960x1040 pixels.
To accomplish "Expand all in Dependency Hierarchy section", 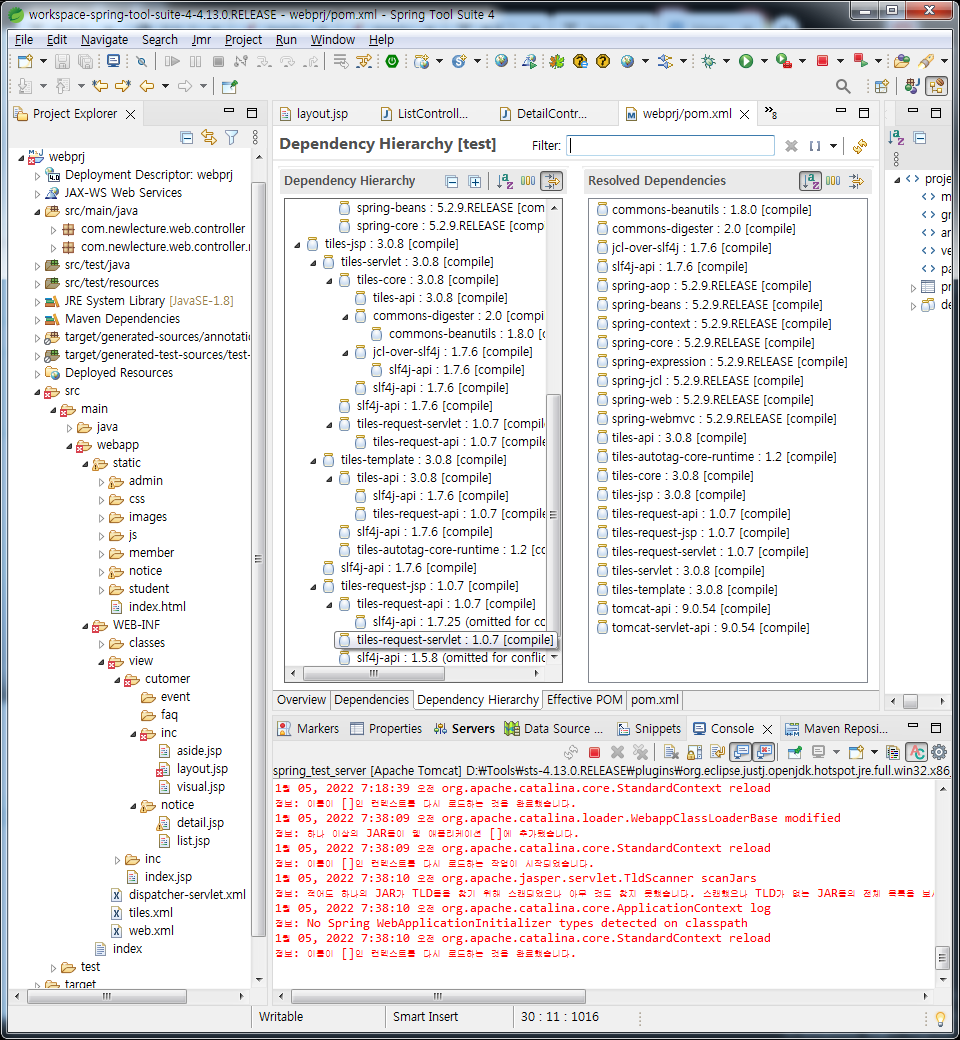I will tap(474, 181).
